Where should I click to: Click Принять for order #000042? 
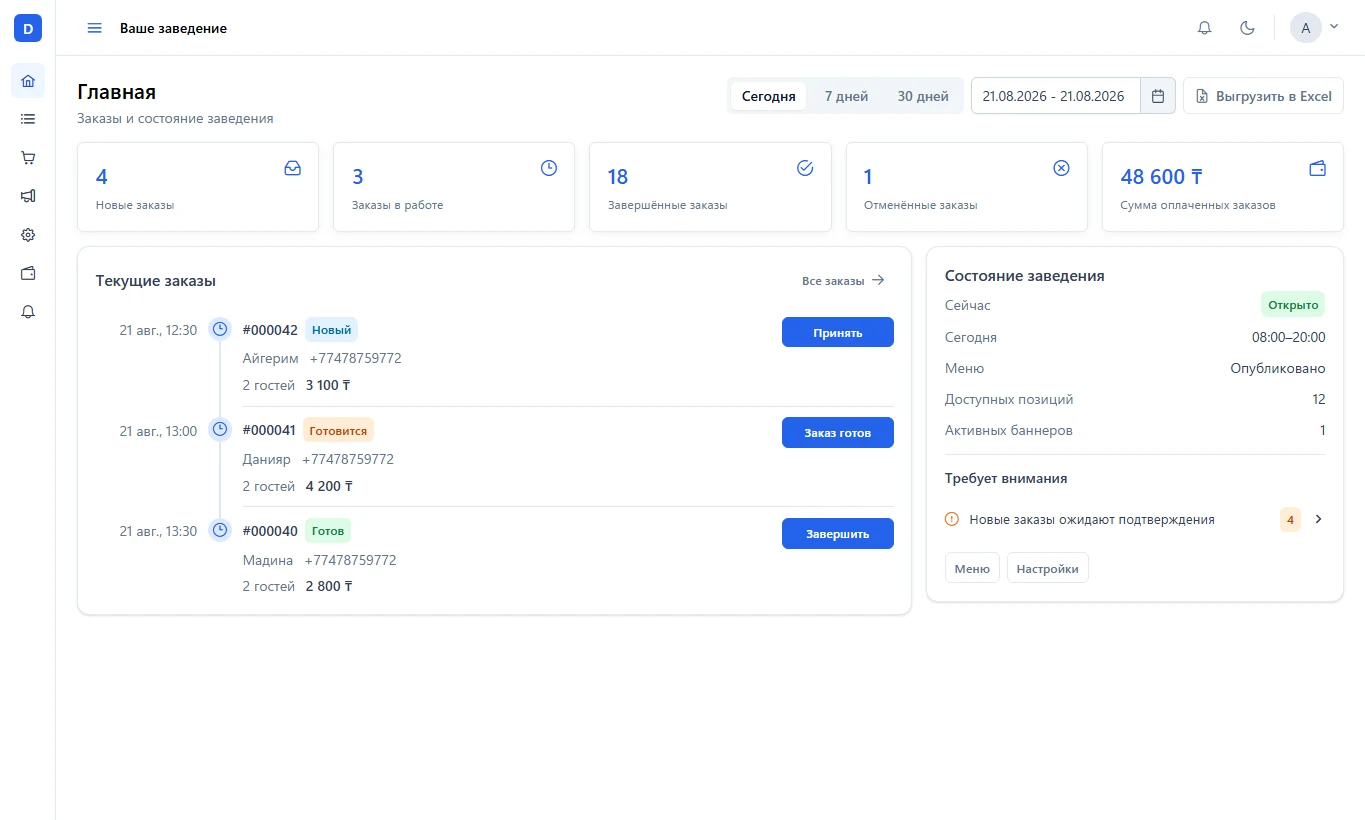tap(838, 332)
